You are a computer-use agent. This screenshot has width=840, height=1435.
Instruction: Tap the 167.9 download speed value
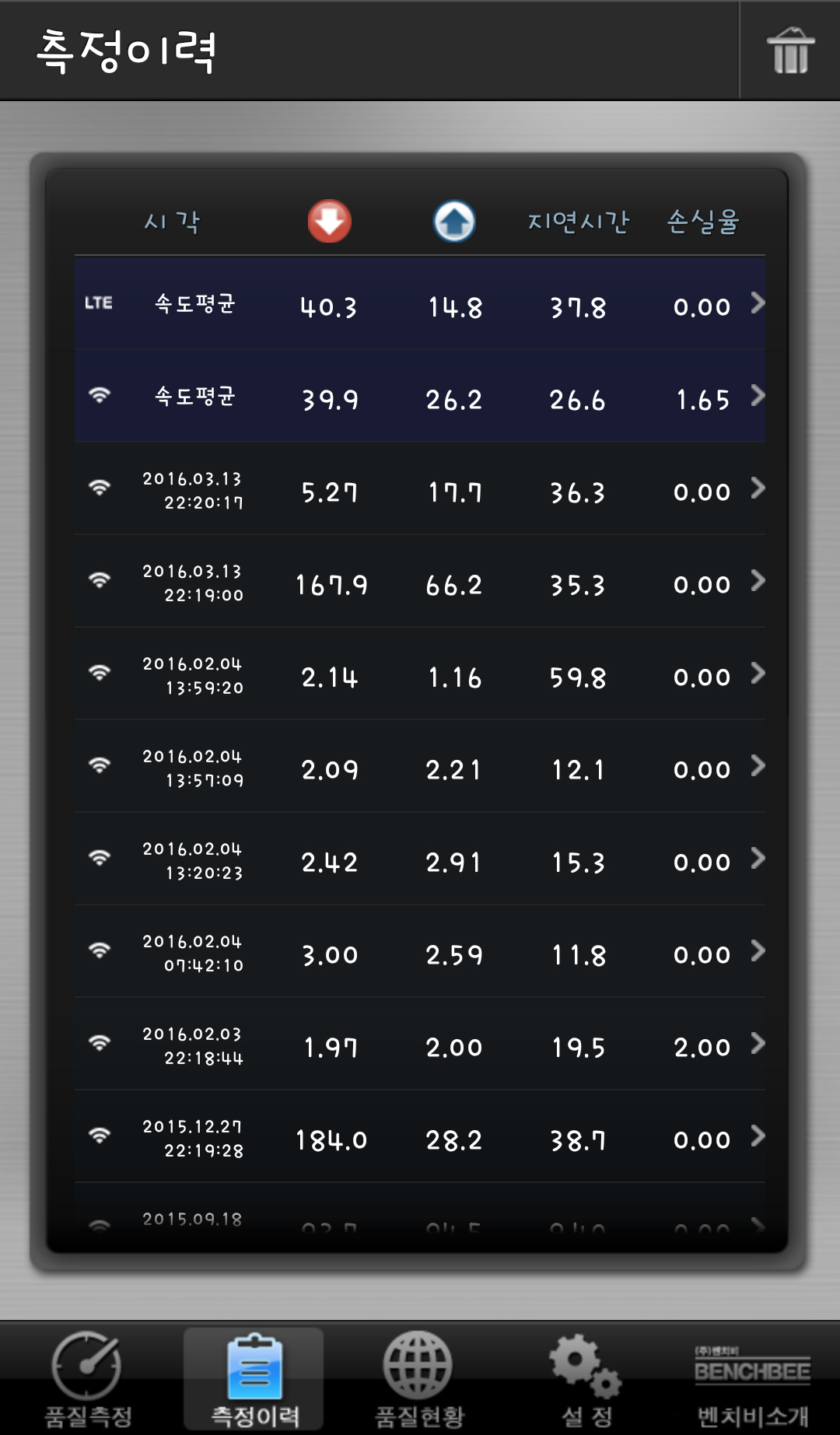coord(331,585)
